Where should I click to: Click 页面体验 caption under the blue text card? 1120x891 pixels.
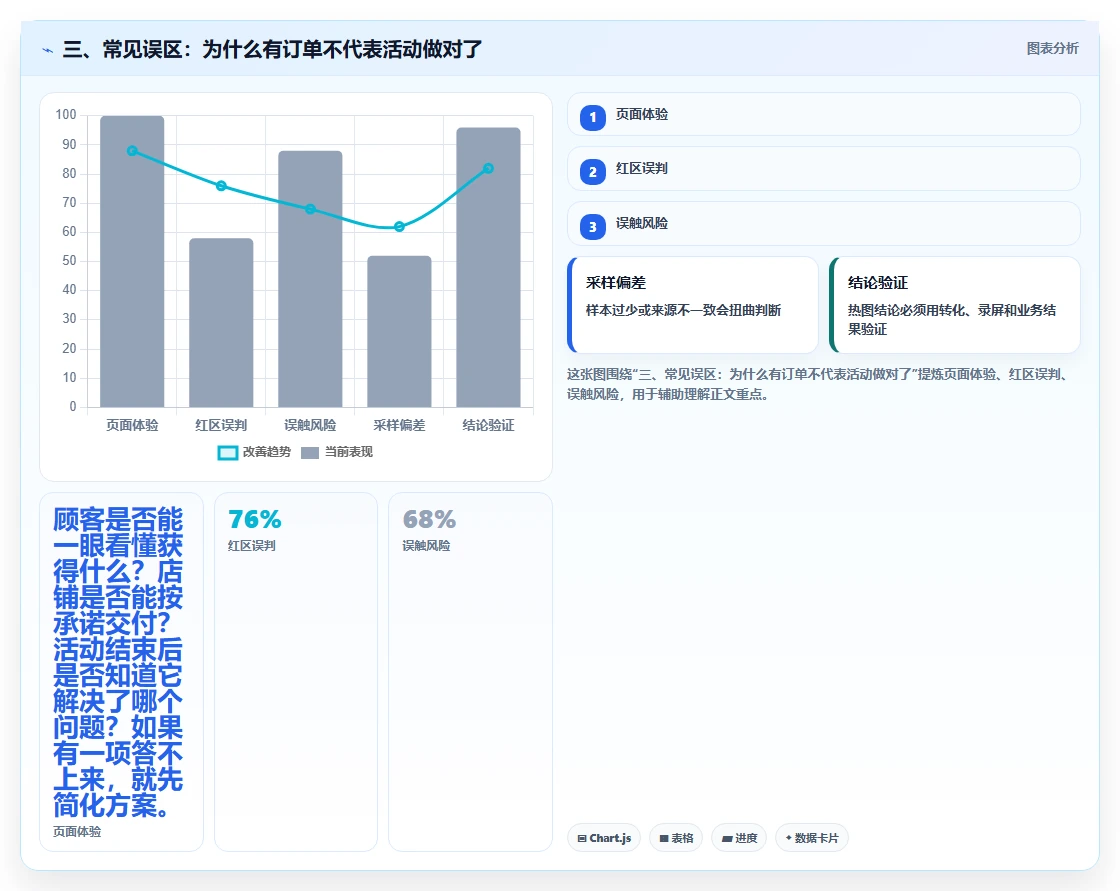[77, 832]
